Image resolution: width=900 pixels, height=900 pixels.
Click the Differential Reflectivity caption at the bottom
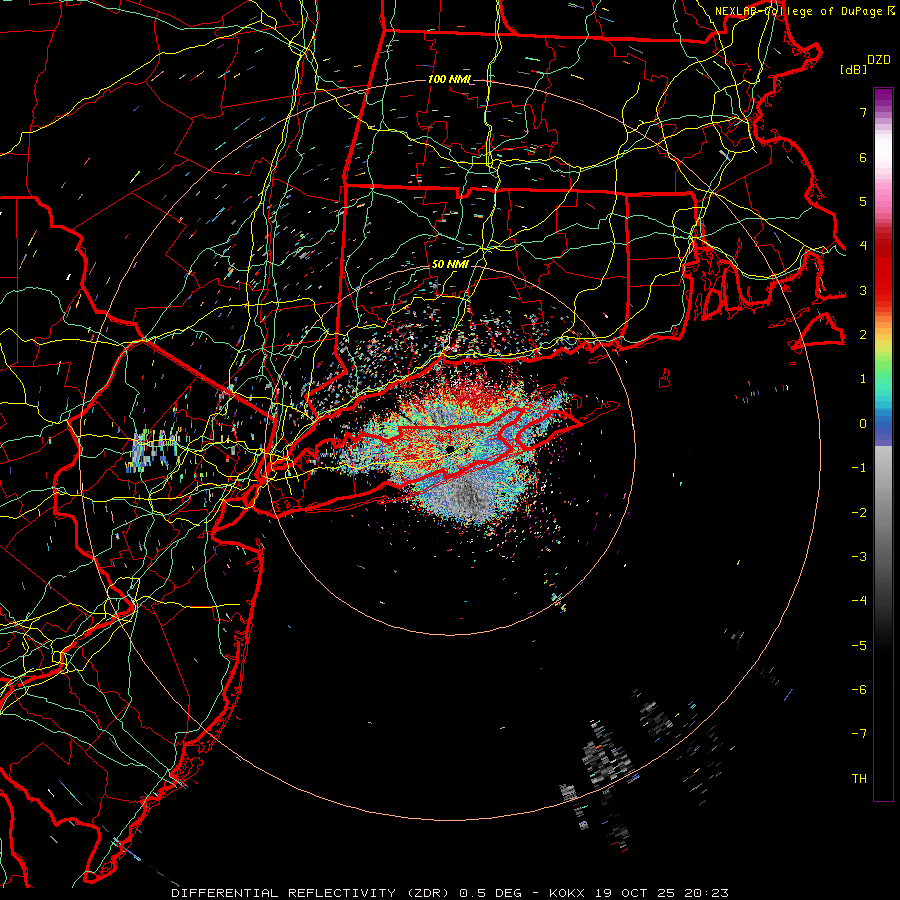(449, 893)
